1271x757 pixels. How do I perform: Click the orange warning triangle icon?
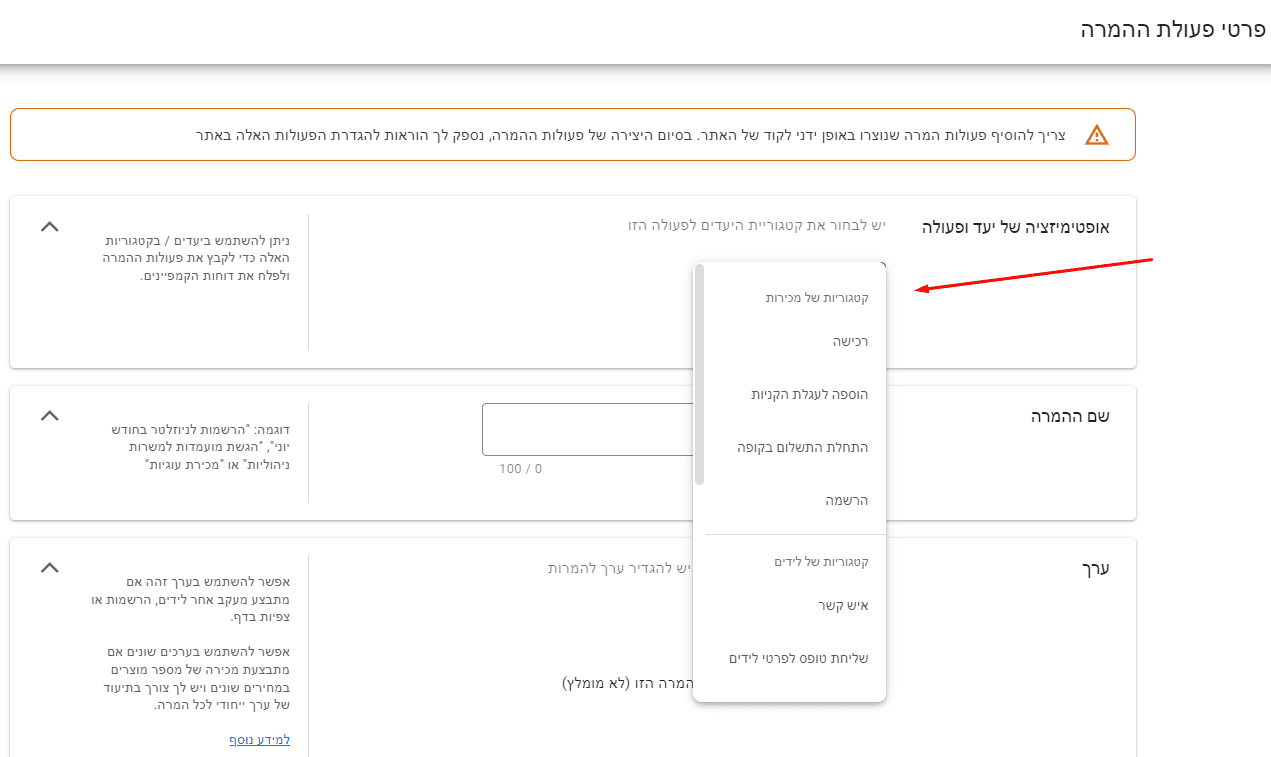(x=1097, y=135)
